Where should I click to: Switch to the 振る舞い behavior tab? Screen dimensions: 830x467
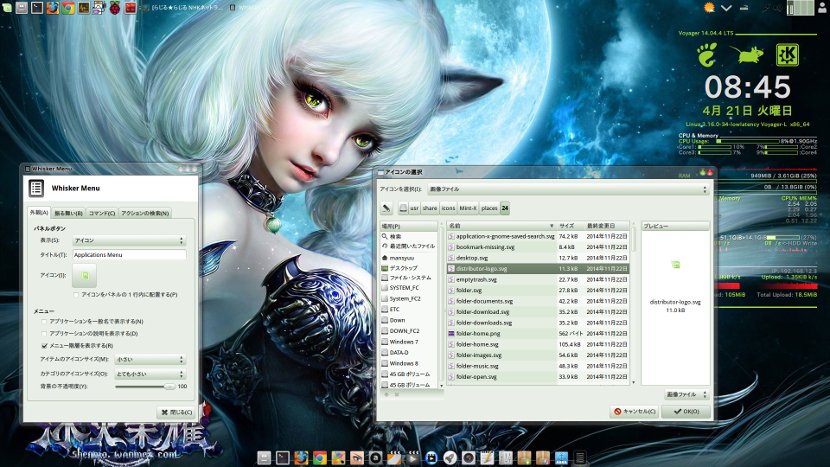coord(68,213)
